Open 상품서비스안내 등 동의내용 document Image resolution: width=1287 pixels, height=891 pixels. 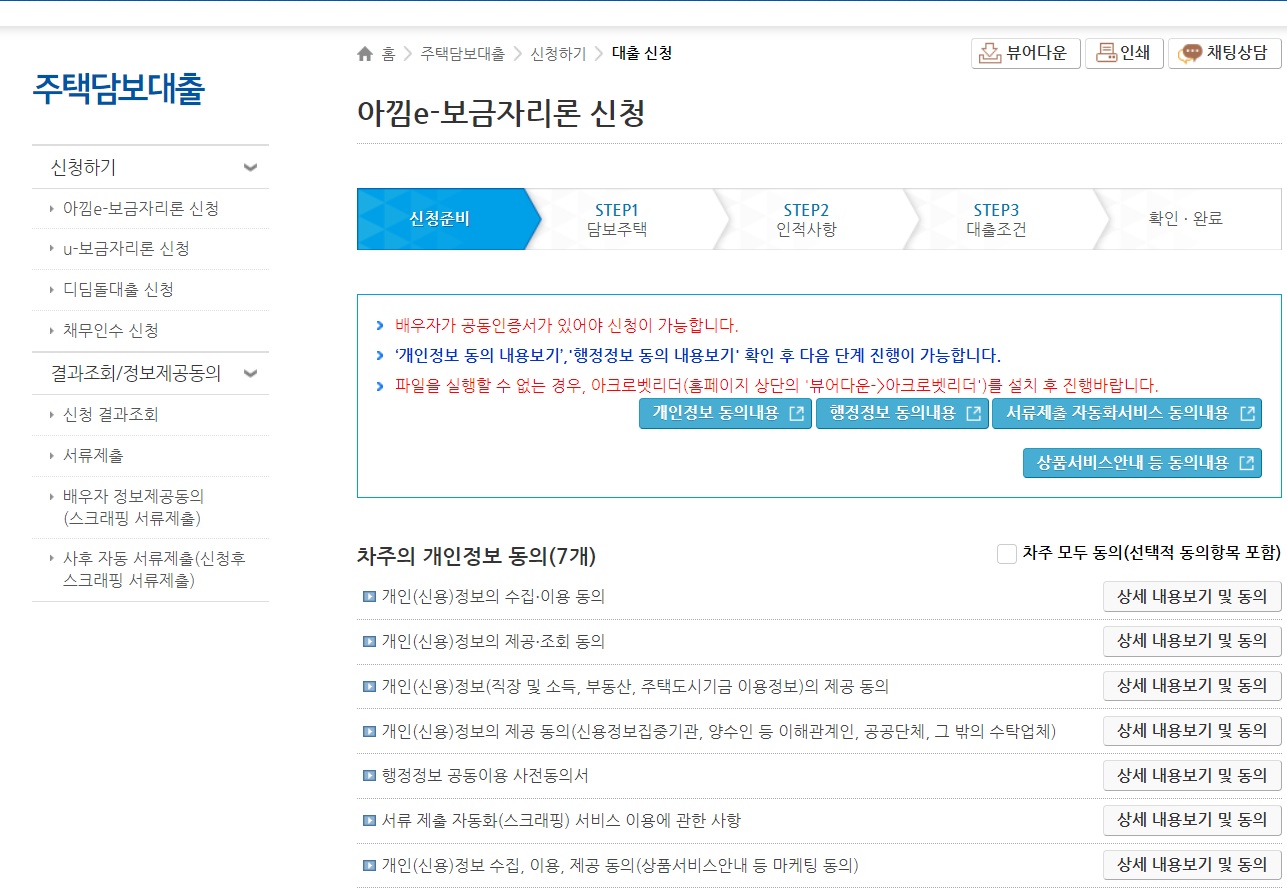pos(1142,463)
